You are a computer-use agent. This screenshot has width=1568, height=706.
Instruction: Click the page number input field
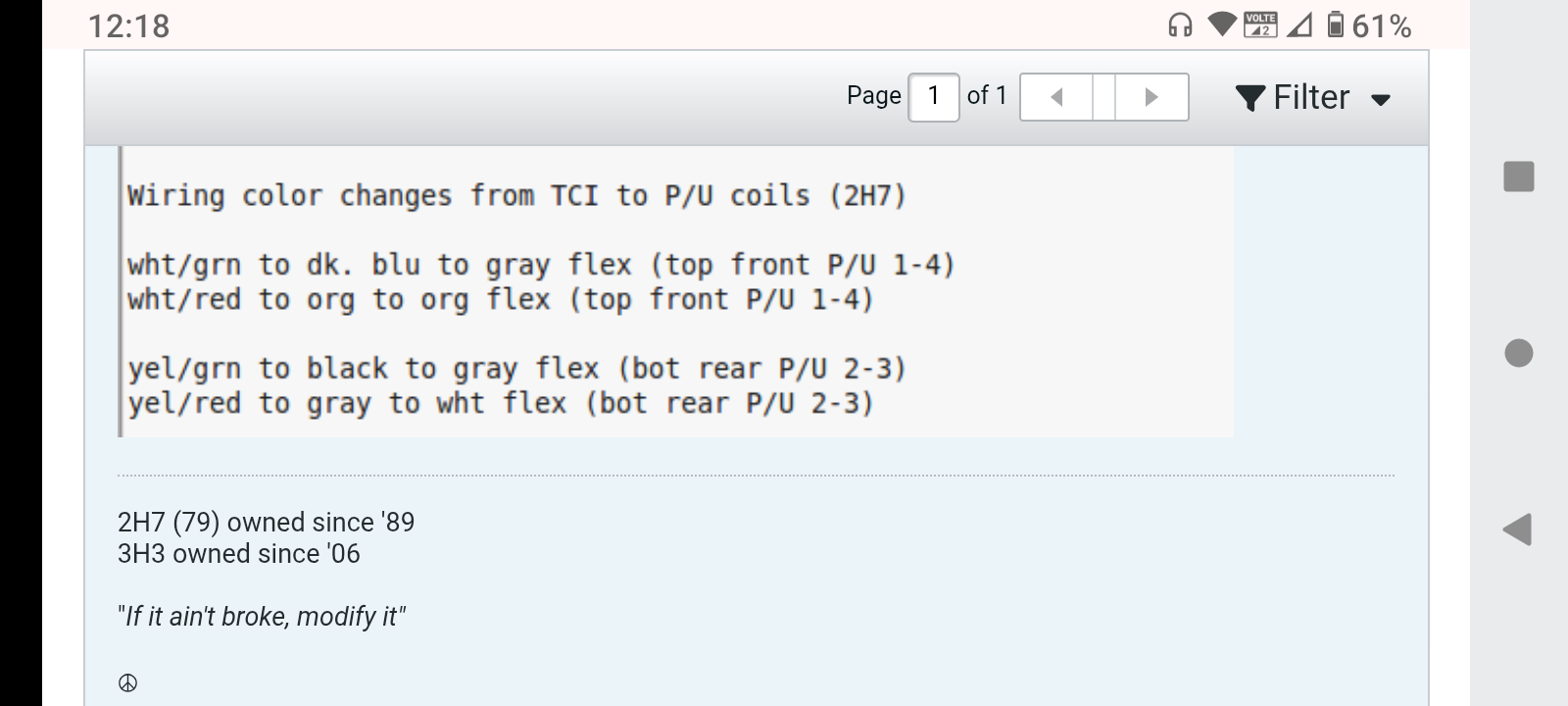[x=933, y=97]
